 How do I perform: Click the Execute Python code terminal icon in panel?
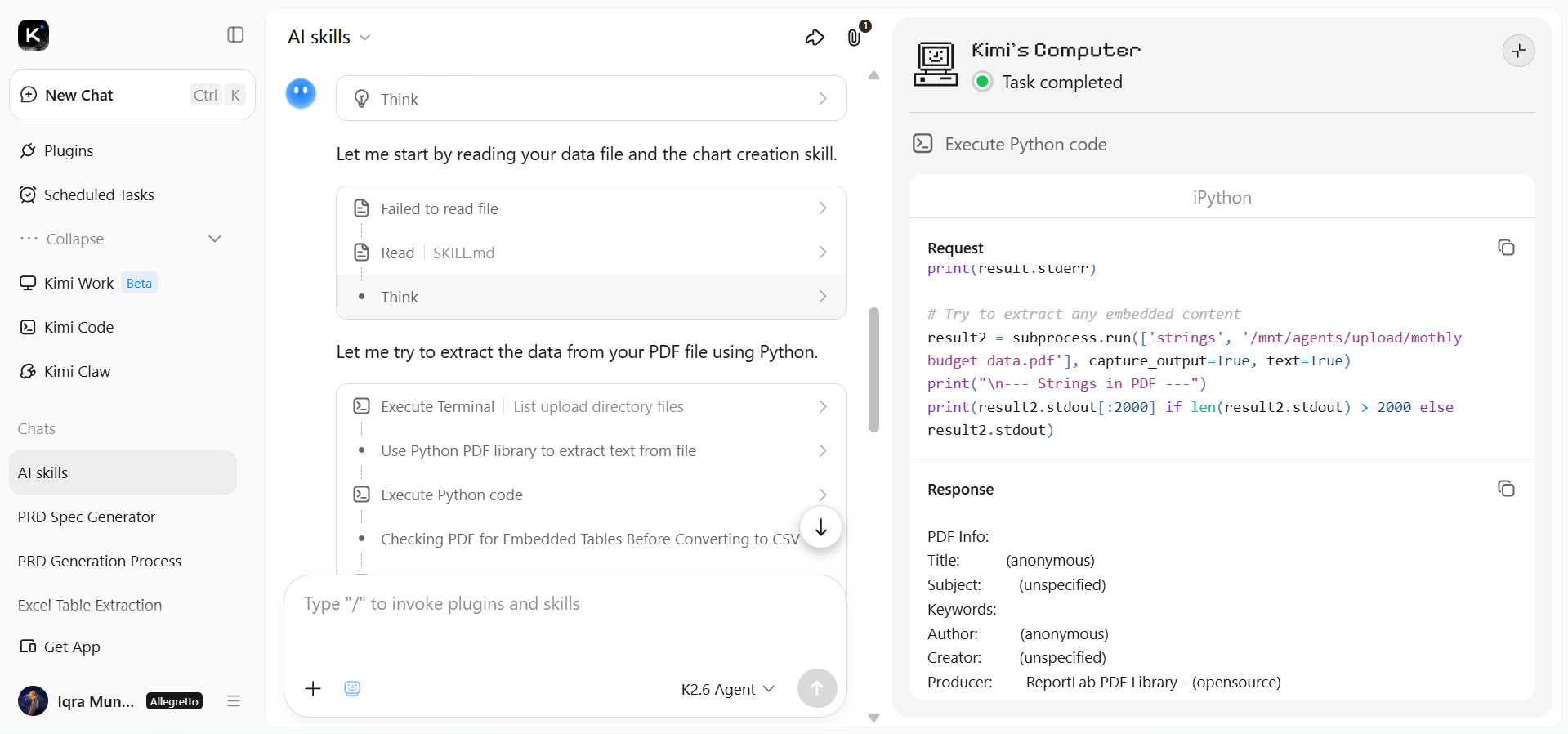pyautogui.click(x=922, y=144)
